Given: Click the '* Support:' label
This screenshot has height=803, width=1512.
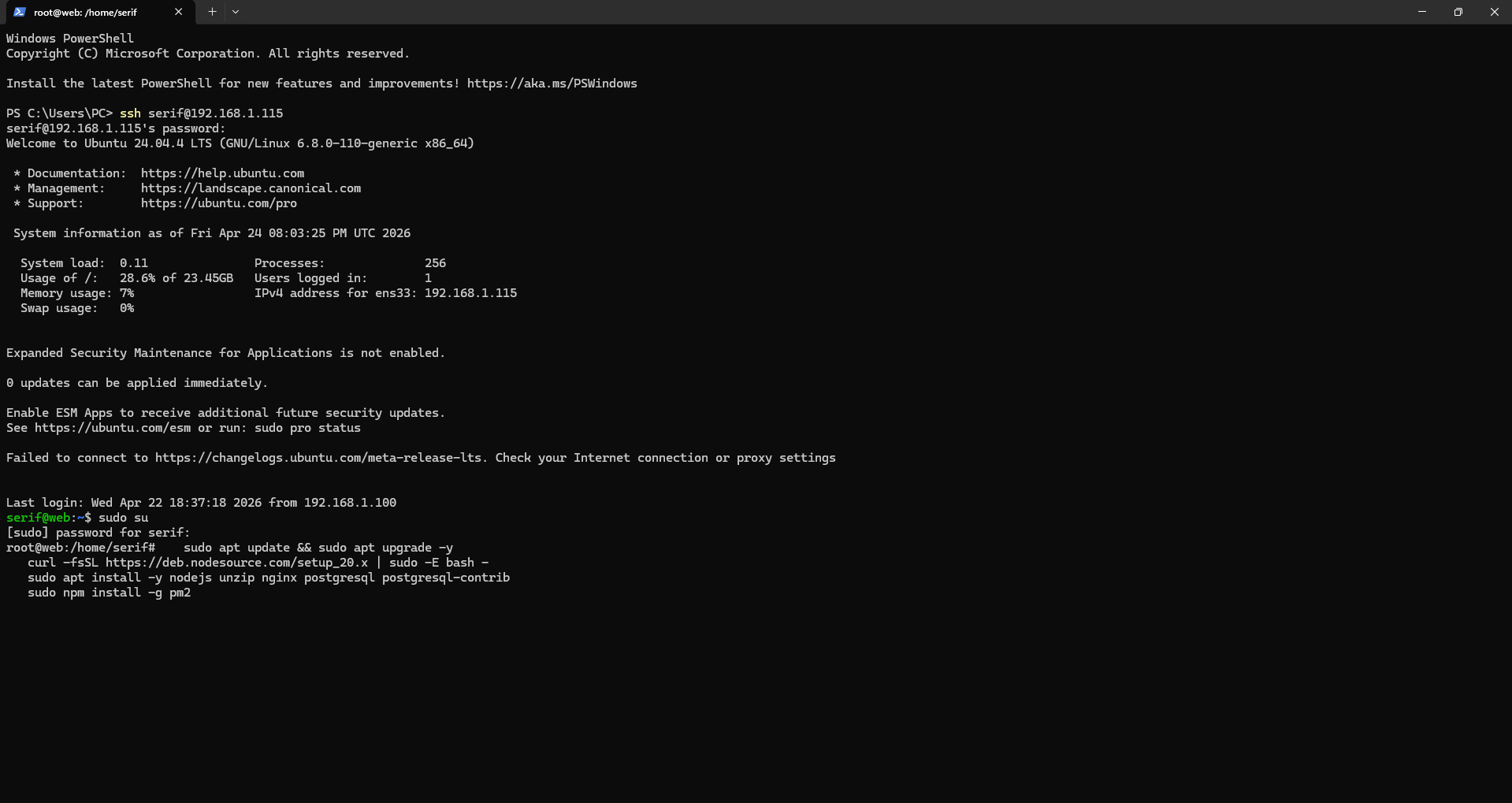Looking at the screenshot, I should click(x=48, y=203).
